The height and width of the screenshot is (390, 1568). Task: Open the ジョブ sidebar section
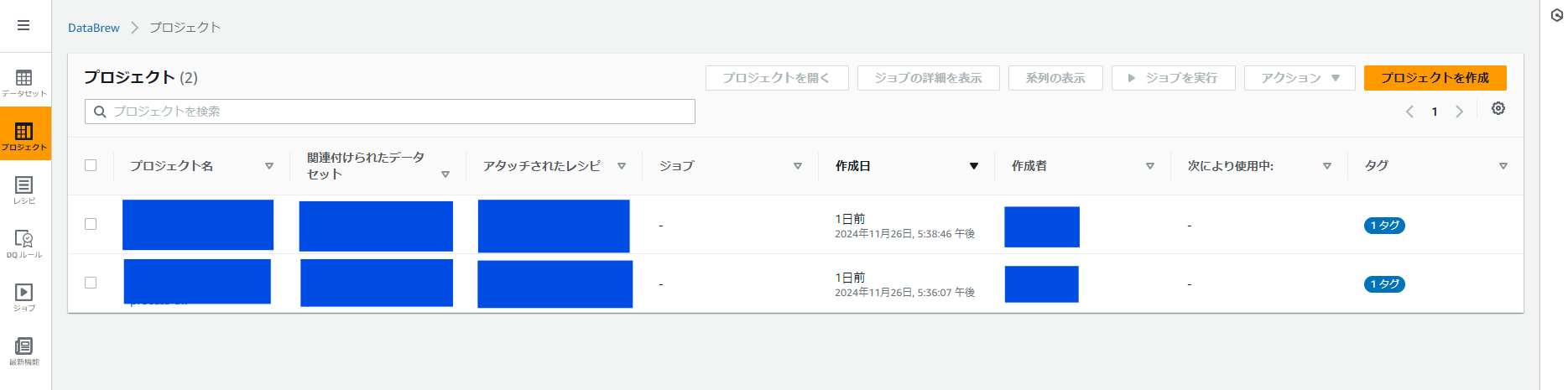click(x=24, y=298)
